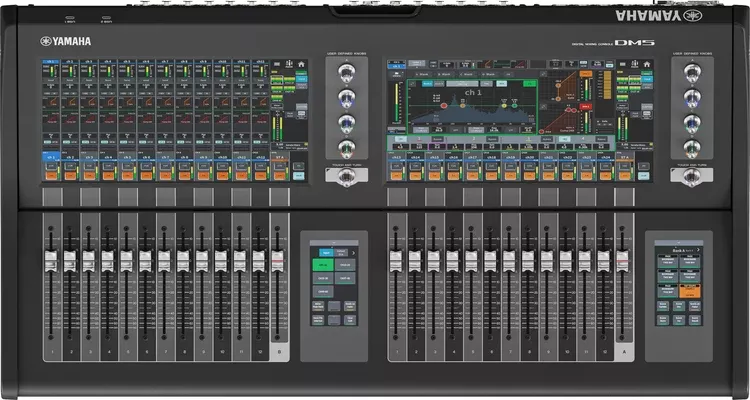750x400 pixels.
Task: Expand the lower dynamics graph with its corner icon
Action: click(543, 107)
